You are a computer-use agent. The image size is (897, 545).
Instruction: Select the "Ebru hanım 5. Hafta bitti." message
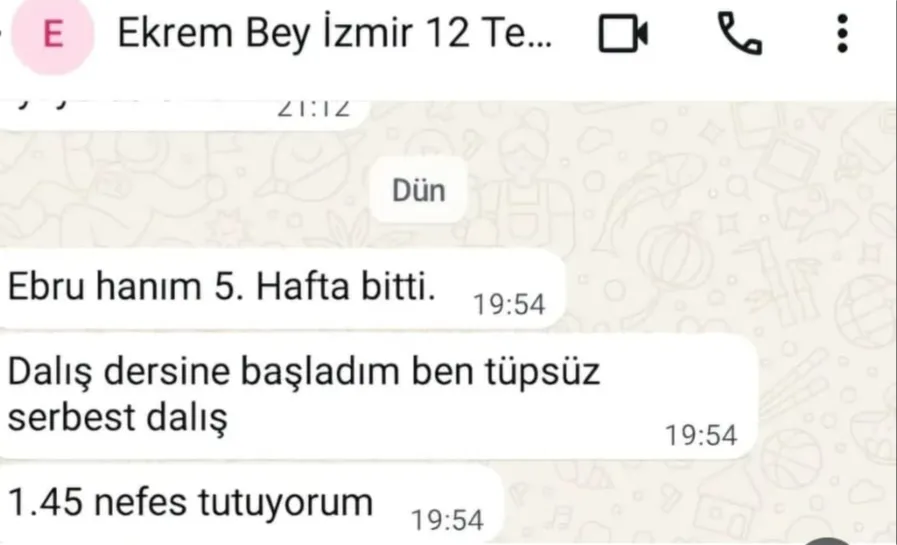click(281, 288)
